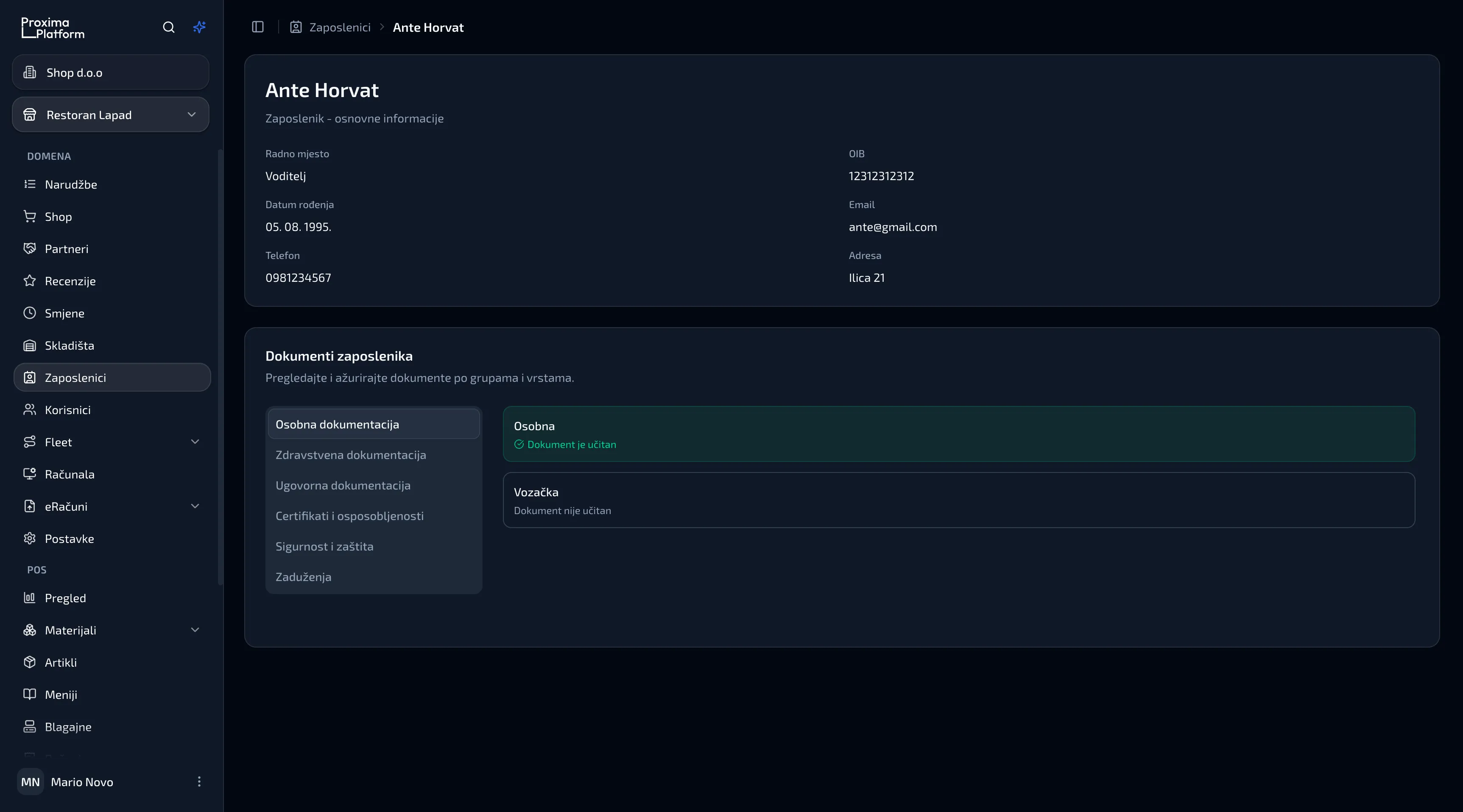Open Narudžbe in the sidebar
This screenshot has height=812, width=1463.
coord(112,184)
